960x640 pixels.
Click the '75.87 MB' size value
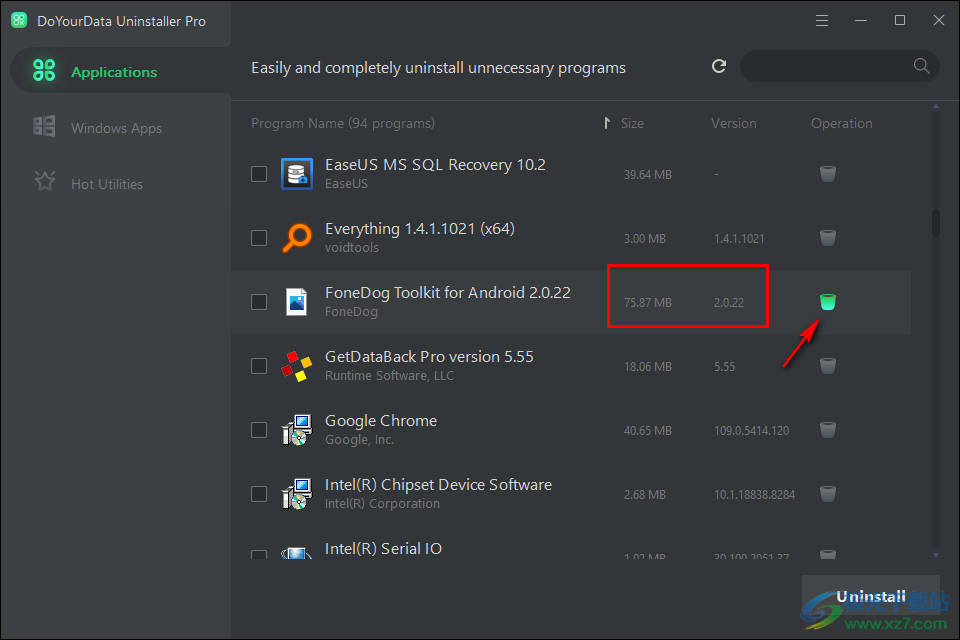click(x=648, y=303)
